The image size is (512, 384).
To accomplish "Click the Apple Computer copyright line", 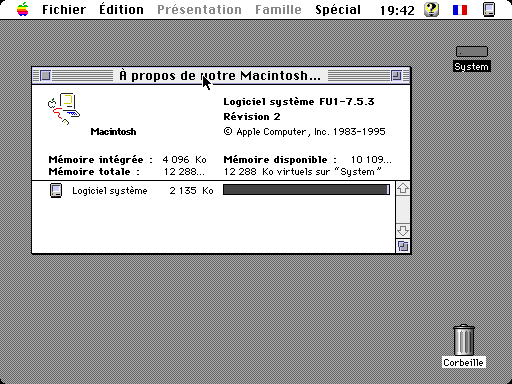I will coord(304,132).
